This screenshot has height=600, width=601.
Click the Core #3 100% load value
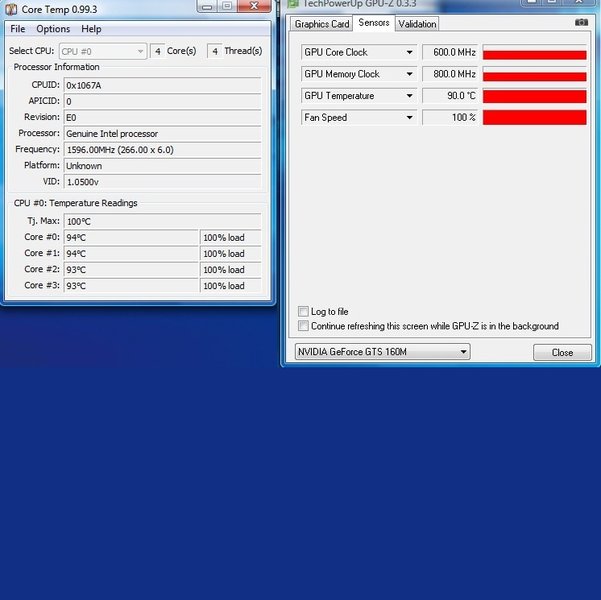[x=231, y=286]
